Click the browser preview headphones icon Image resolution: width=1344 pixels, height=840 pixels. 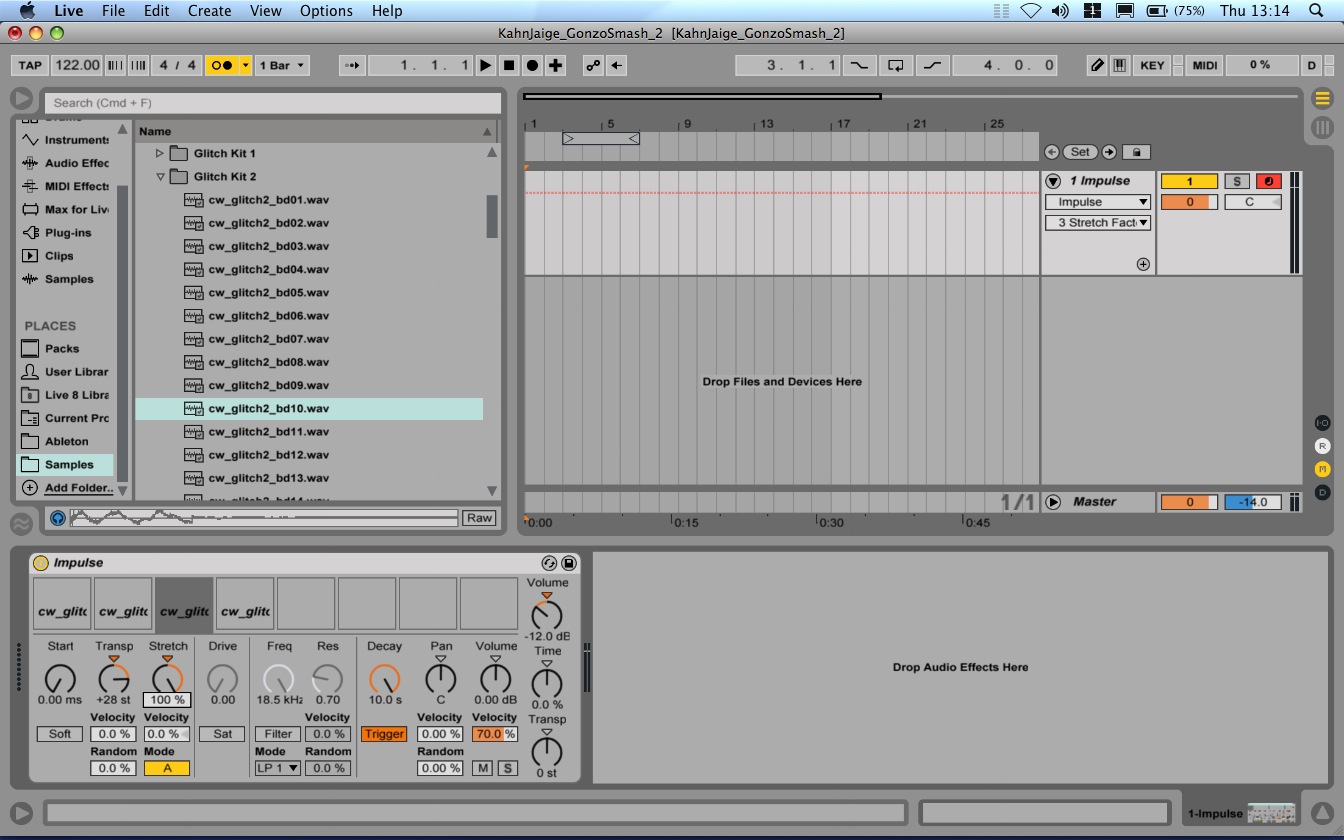pyautogui.click(x=58, y=518)
